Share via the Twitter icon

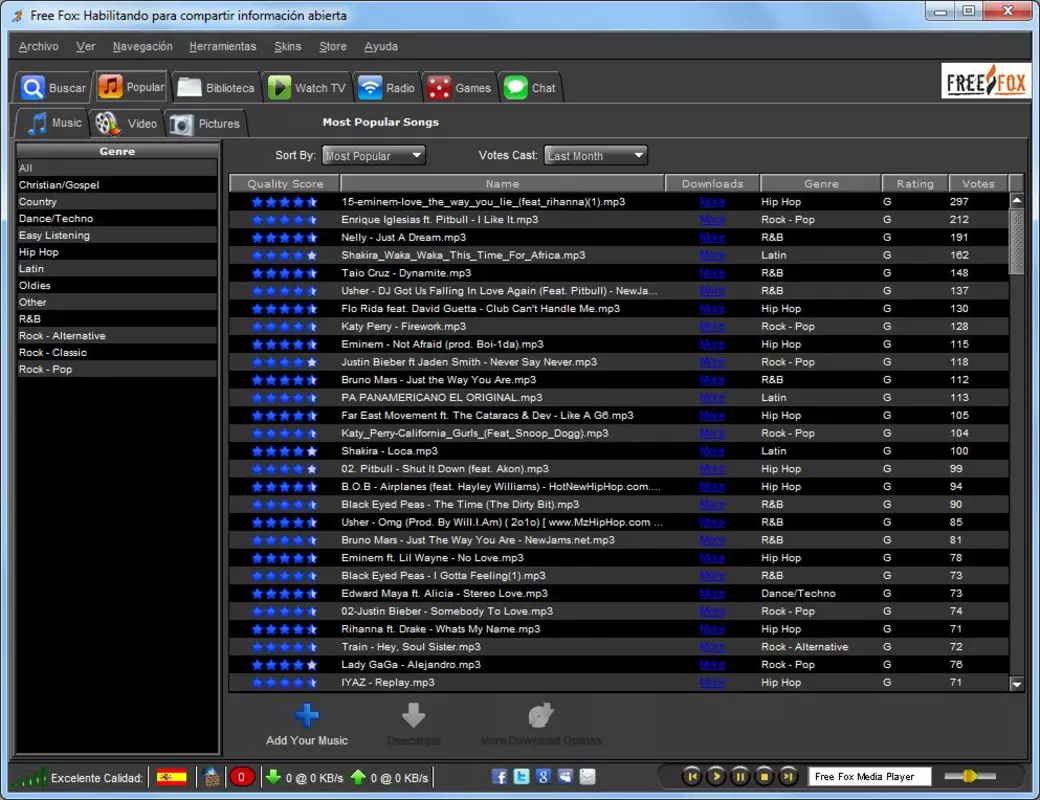pos(521,777)
